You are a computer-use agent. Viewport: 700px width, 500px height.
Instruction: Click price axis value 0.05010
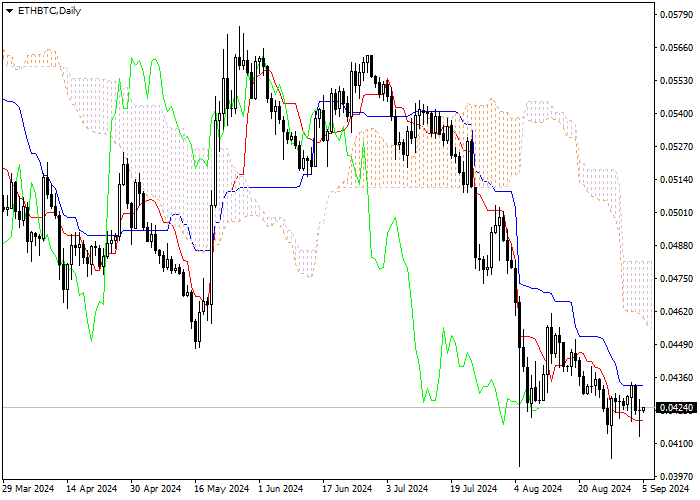click(x=676, y=212)
